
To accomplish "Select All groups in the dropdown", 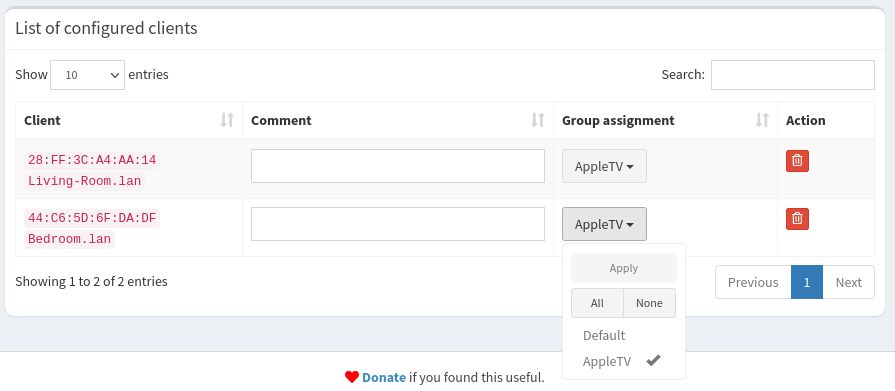I will 597,303.
